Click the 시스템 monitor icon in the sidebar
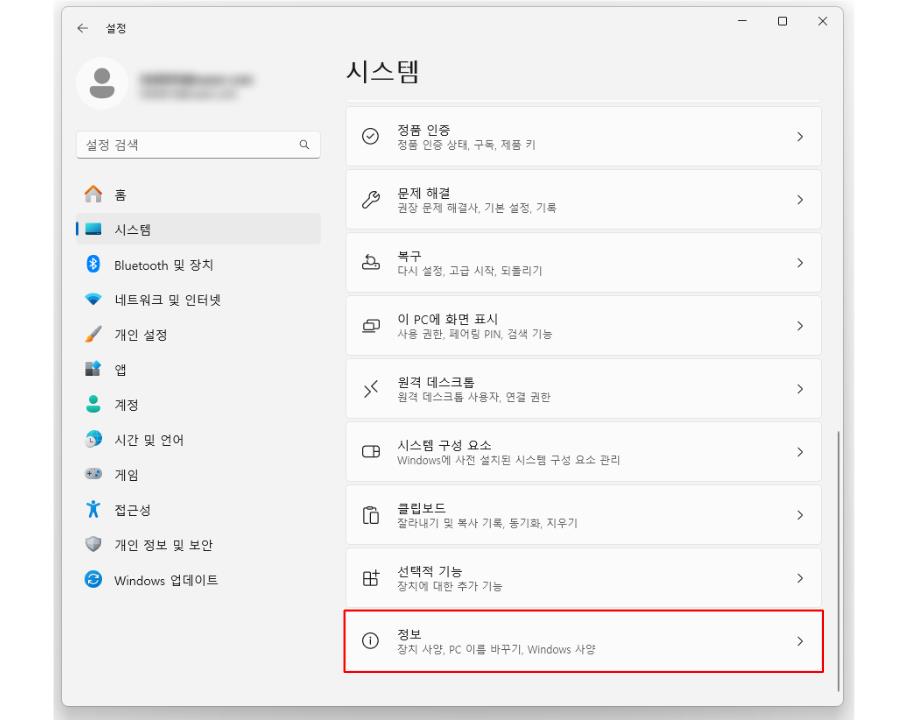Viewport: 907px width, 720px height. tap(93, 229)
